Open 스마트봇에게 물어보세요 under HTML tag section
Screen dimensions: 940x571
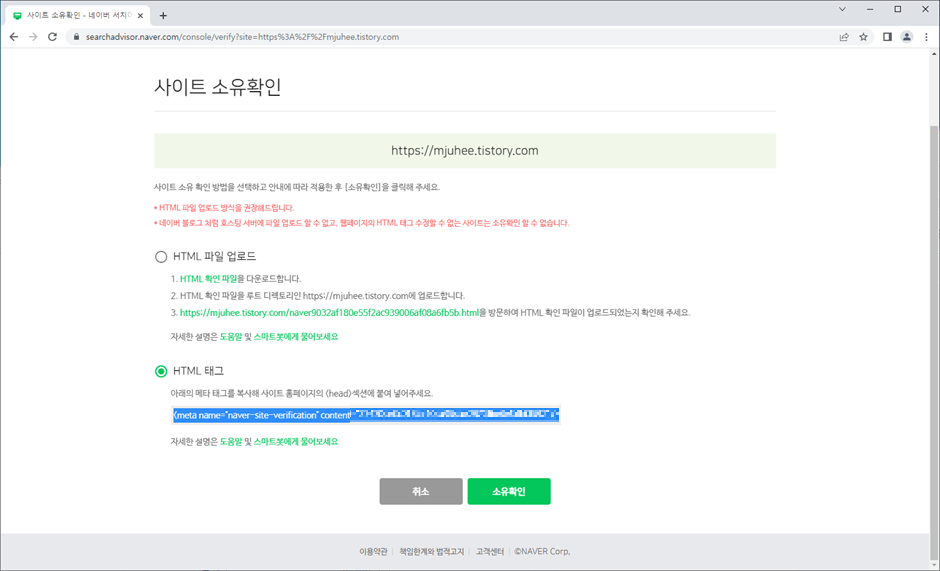point(296,441)
